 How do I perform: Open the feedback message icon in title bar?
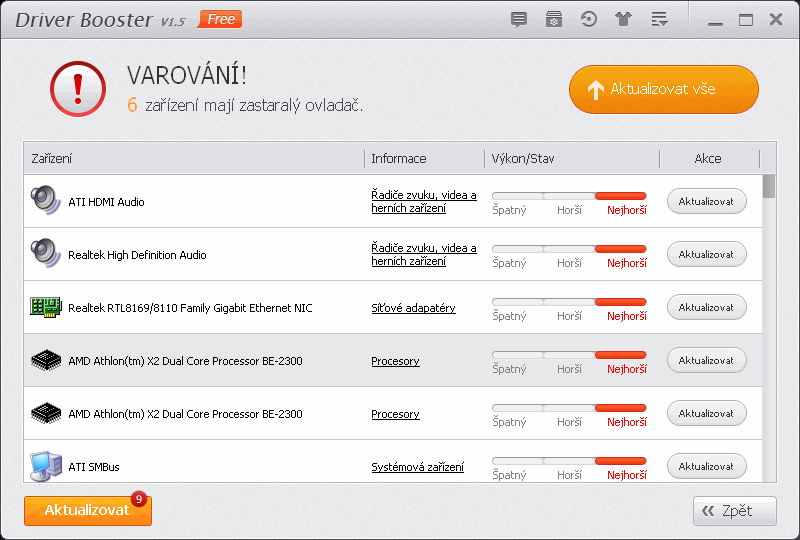(x=519, y=20)
